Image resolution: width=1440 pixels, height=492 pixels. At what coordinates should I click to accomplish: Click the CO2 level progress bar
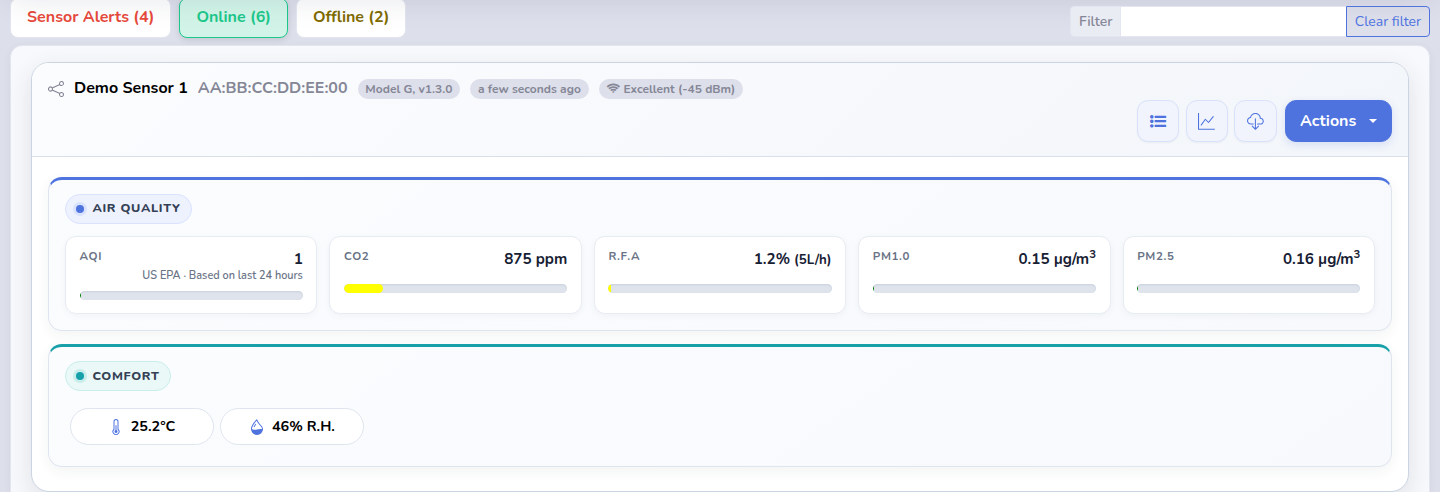(455, 288)
